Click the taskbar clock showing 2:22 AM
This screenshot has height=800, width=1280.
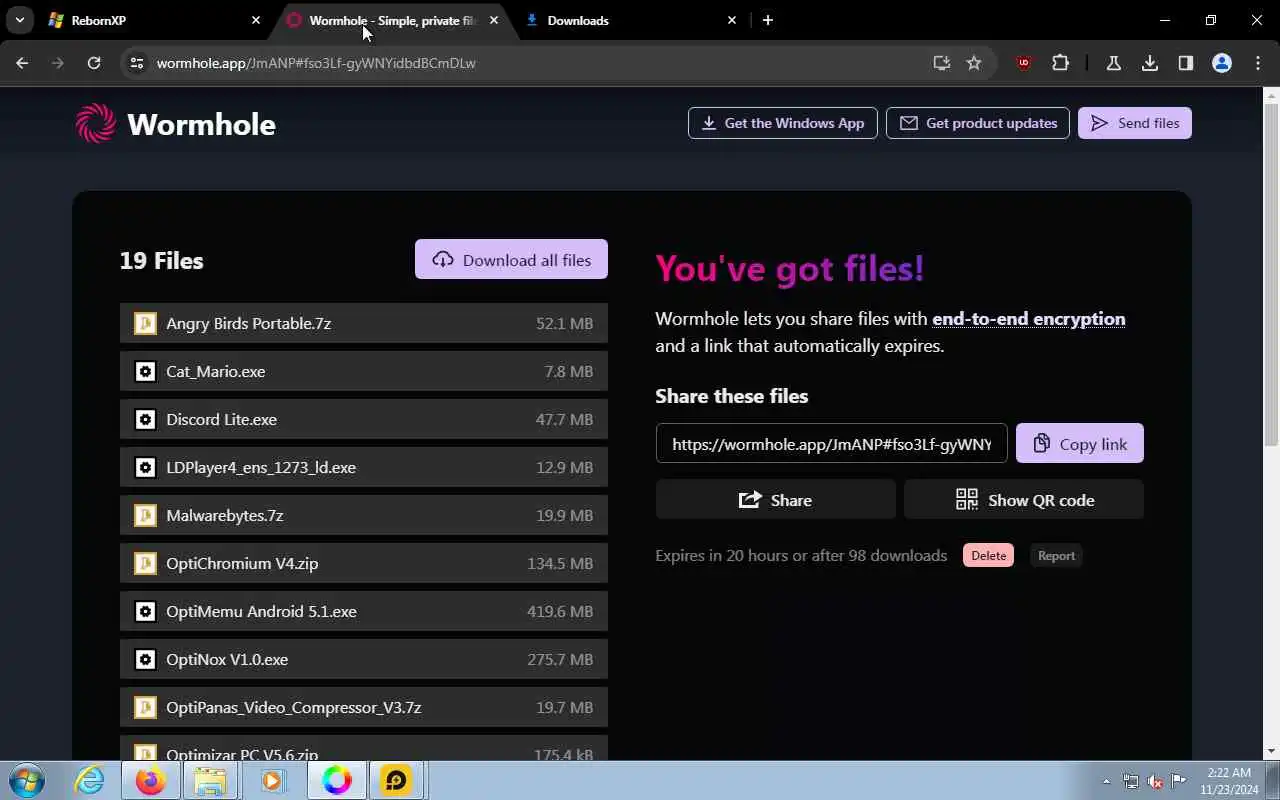coord(1229,781)
